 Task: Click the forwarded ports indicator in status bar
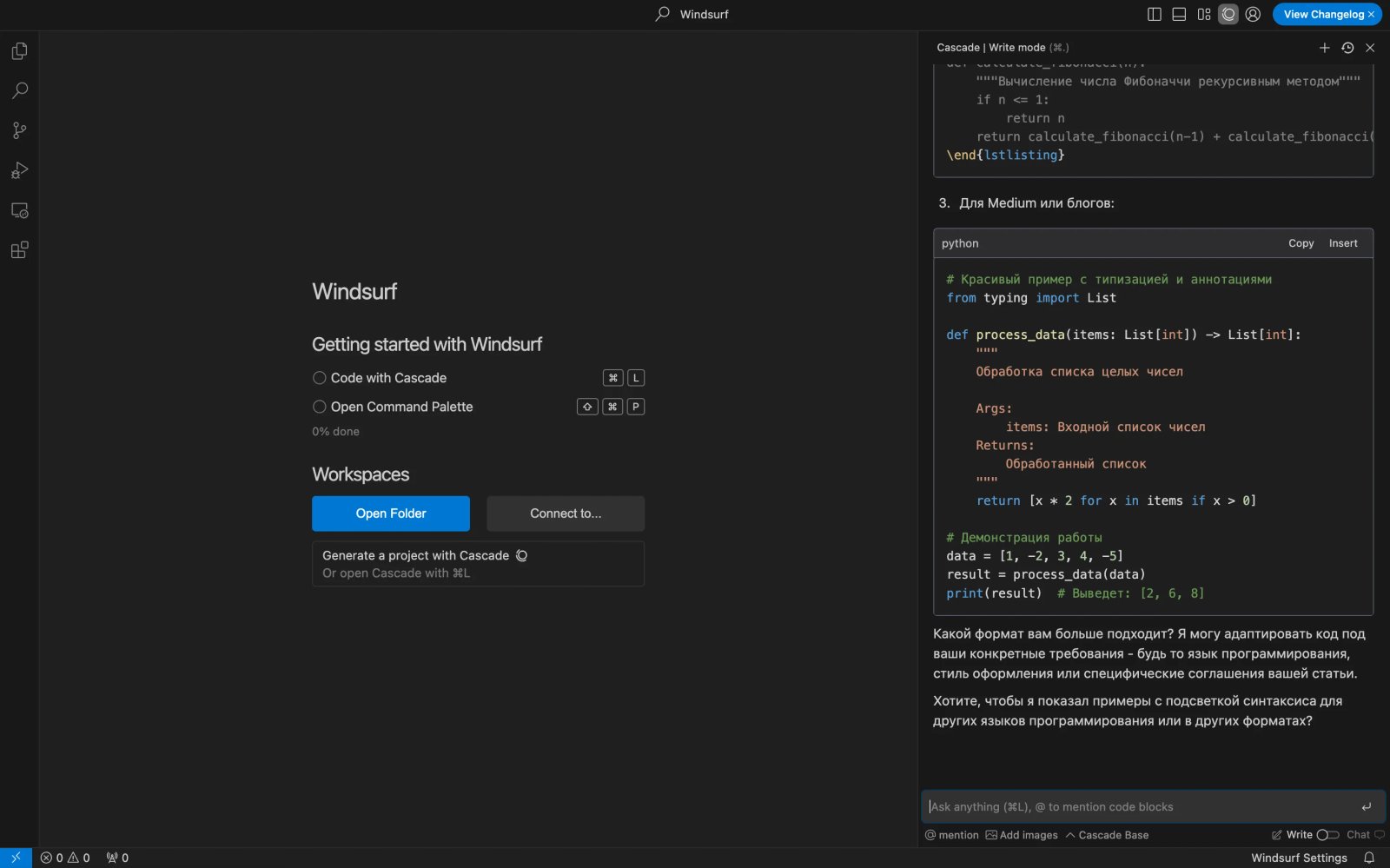tap(117, 858)
